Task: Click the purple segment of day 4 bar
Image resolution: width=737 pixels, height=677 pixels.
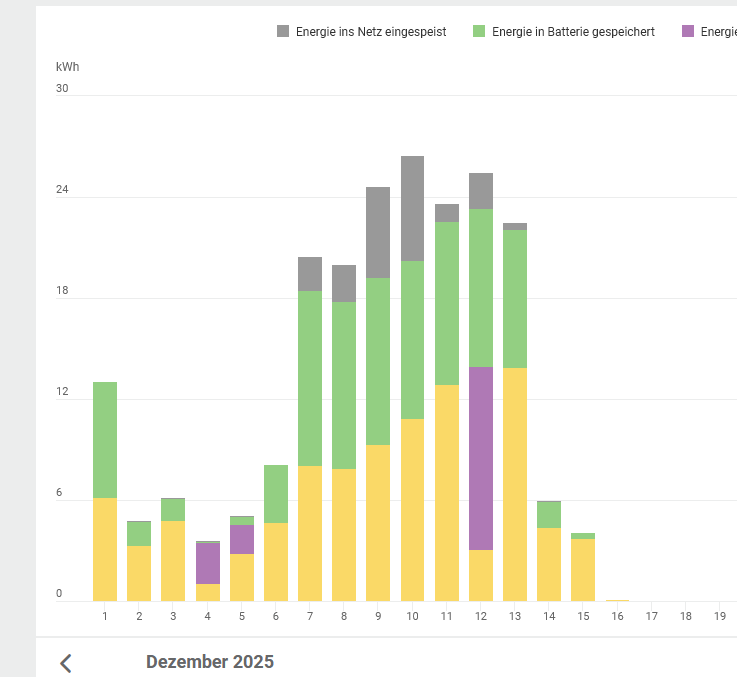Action: coord(208,563)
